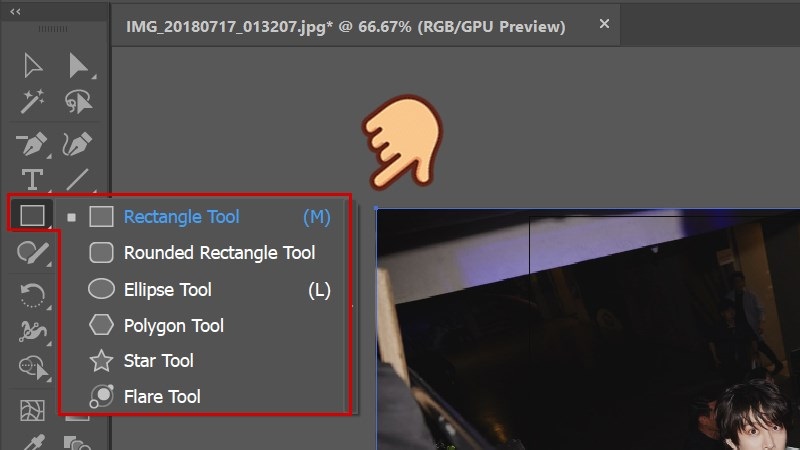The image size is (800, 450).
Task: Pick Polygon Tool from flyout list
Action: [x=173, y=326]
